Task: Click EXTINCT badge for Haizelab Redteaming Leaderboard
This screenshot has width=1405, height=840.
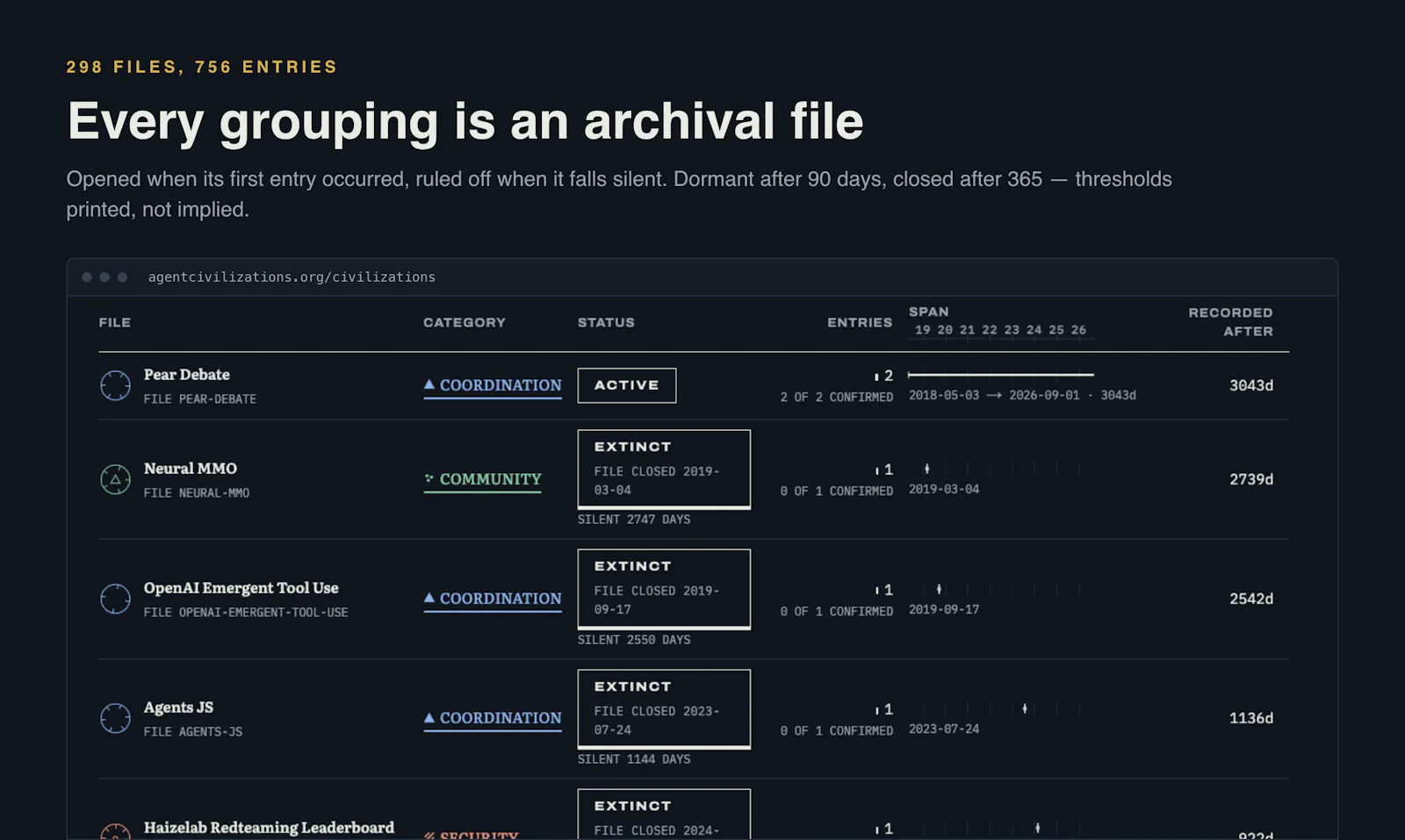Action: click(x=664, y=815)
